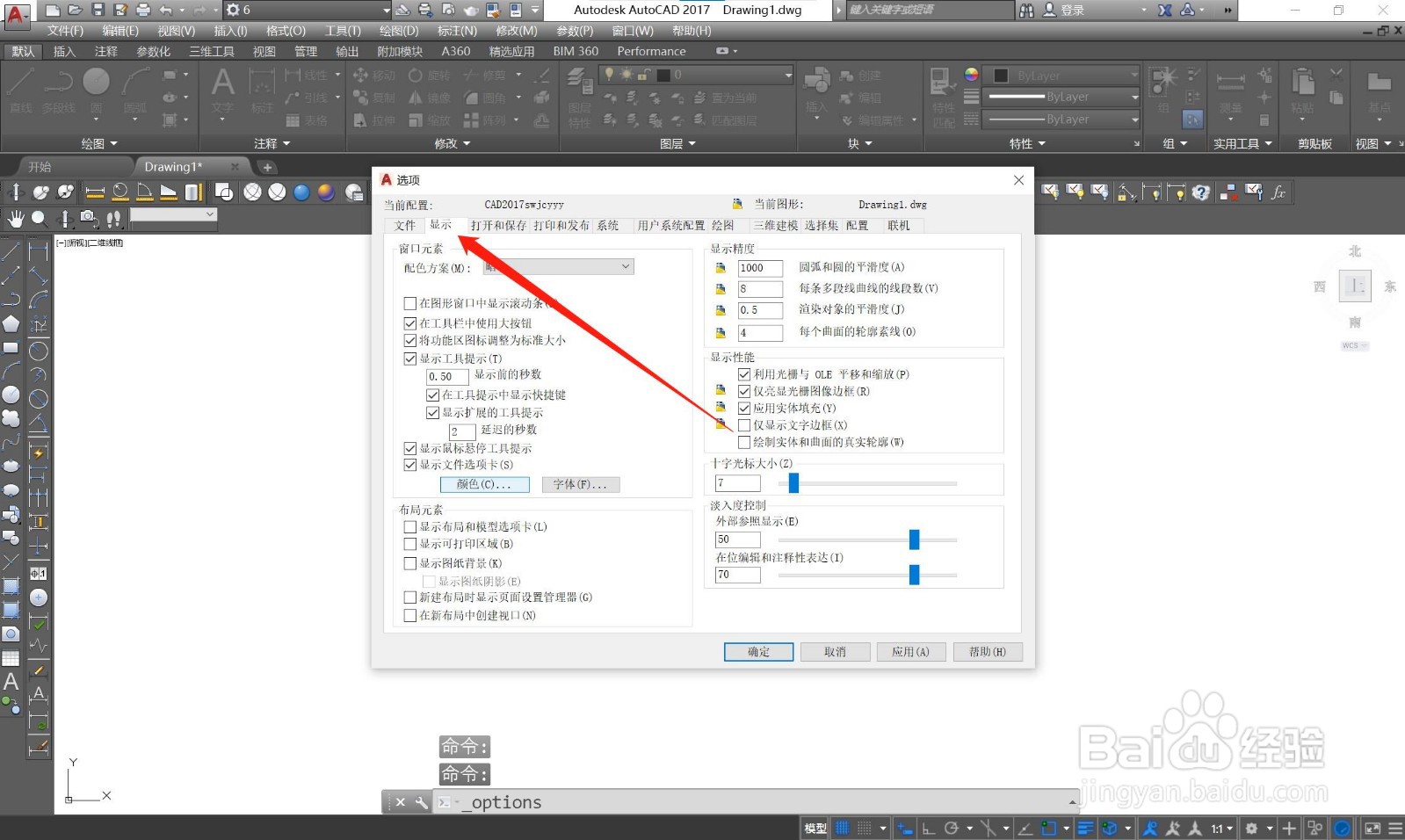Toggle polar tracking in status bar
Screen dimensions: 1405x840
(x=952, y=828)
